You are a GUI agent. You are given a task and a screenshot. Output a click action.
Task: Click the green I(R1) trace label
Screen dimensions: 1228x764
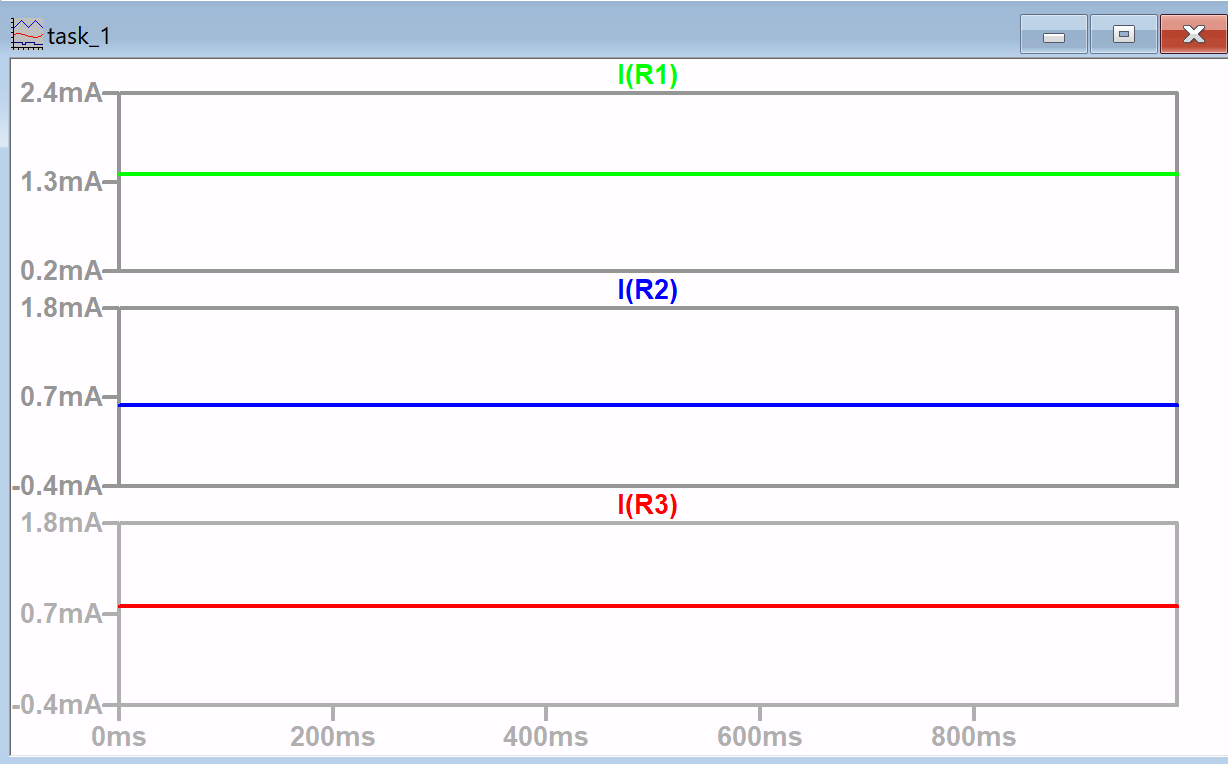coord(648,76)
